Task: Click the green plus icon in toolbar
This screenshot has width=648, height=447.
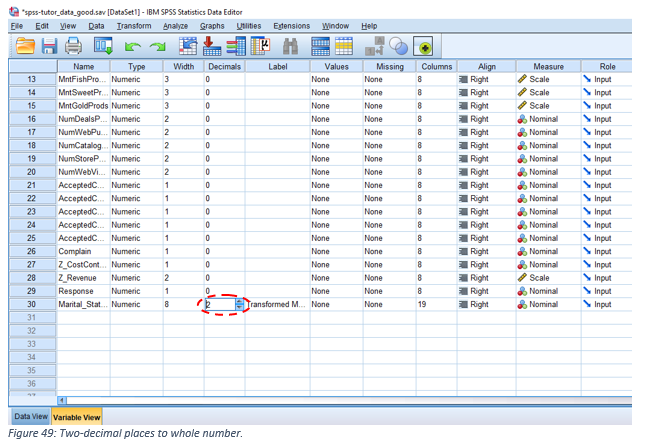Action: (424, 46)
